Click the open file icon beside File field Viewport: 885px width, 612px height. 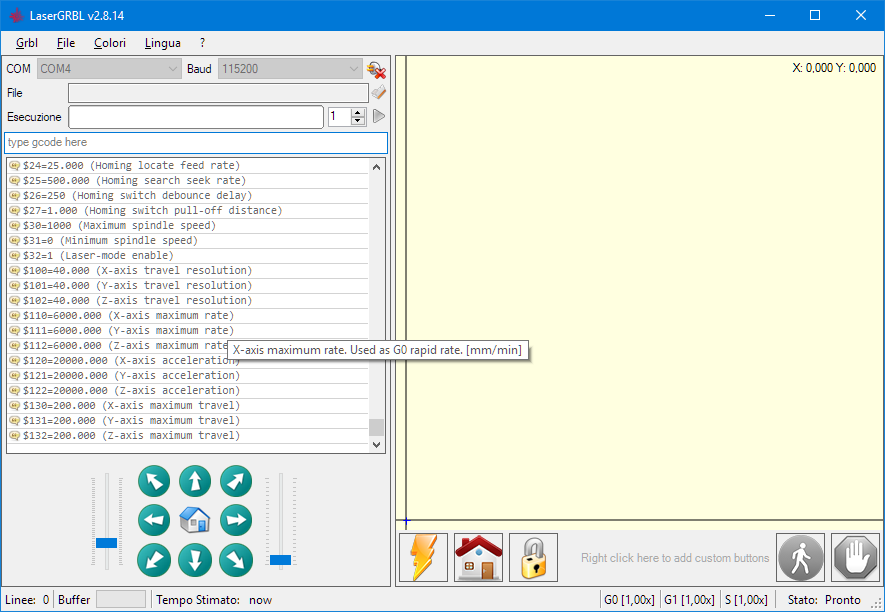[379, 93]
